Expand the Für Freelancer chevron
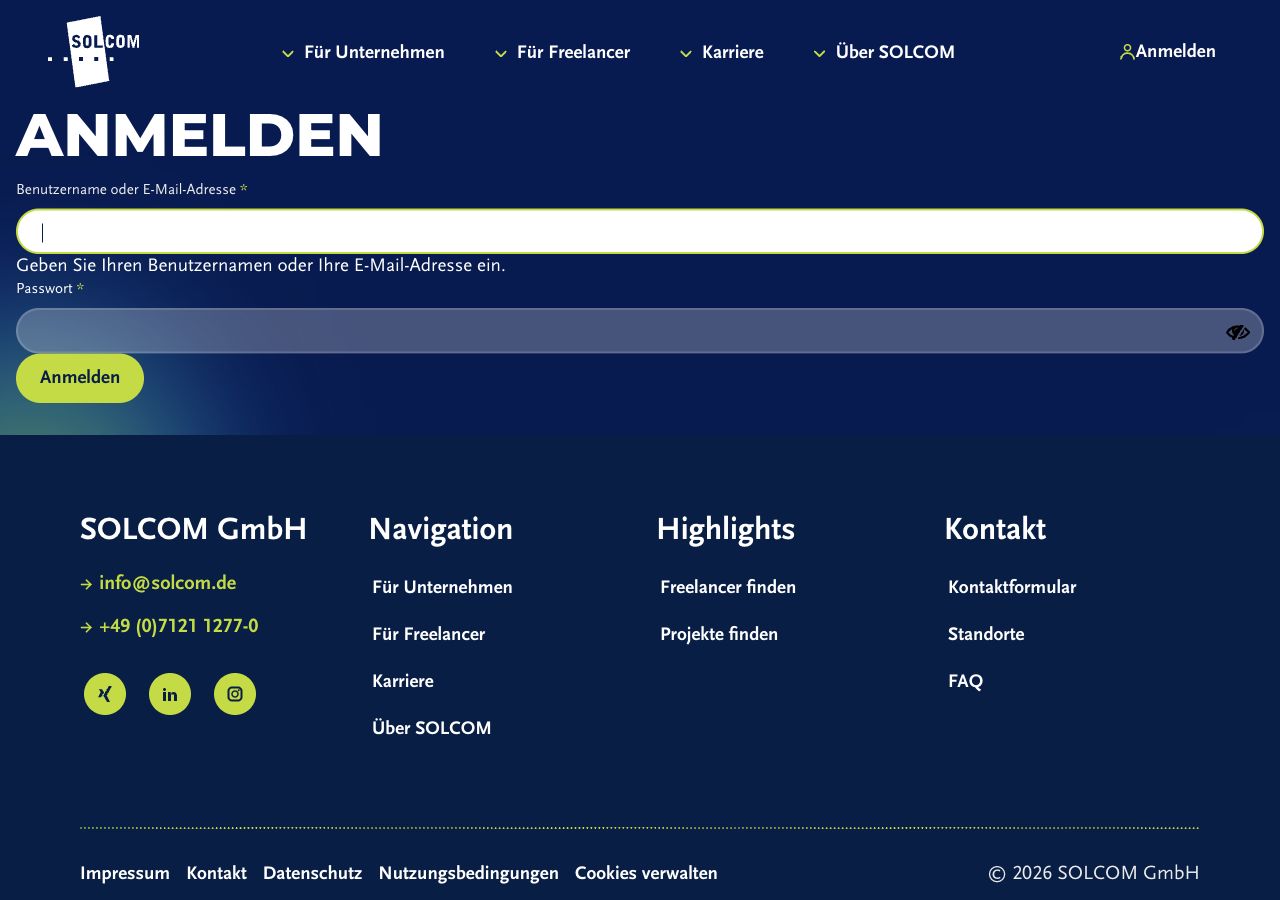This screenshot has width=1280, height=900. pos(501,53)
